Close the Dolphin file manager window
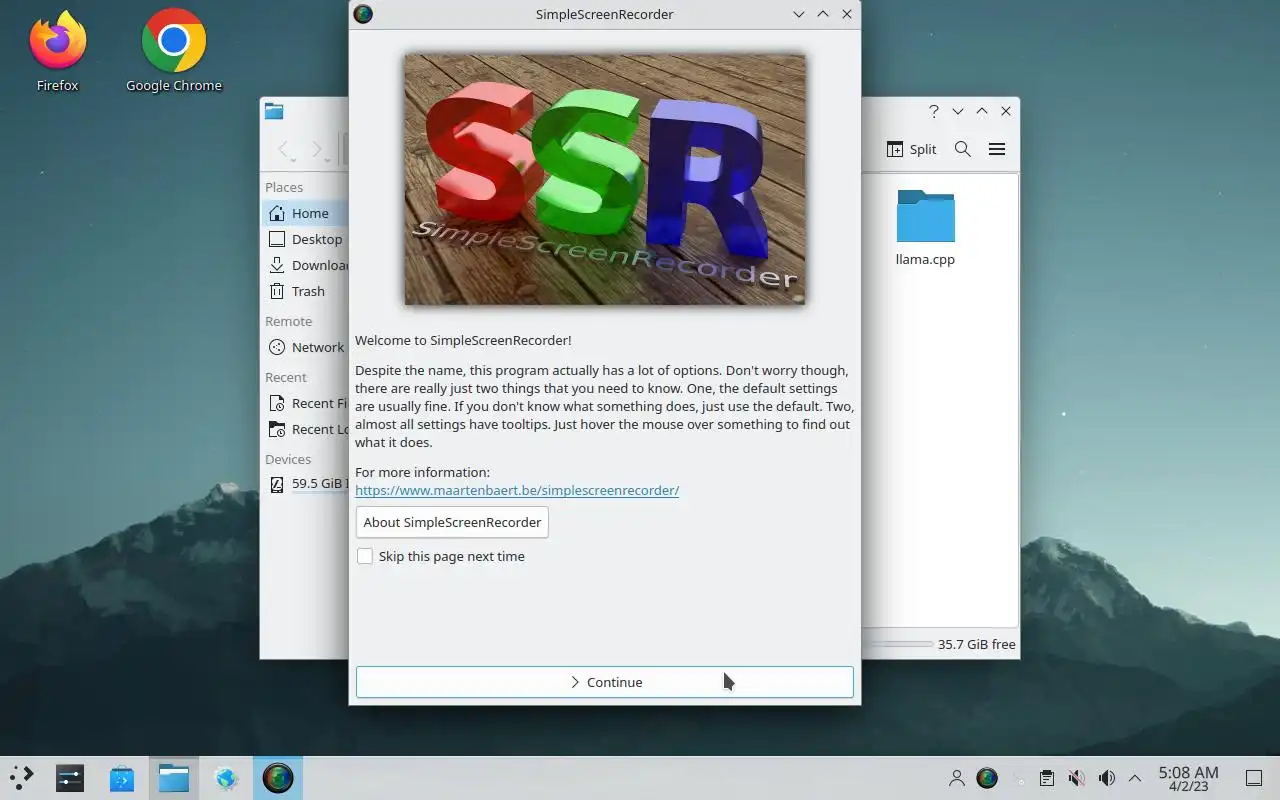This screenshot has height=800, width=1280. tap(1006, 111)
